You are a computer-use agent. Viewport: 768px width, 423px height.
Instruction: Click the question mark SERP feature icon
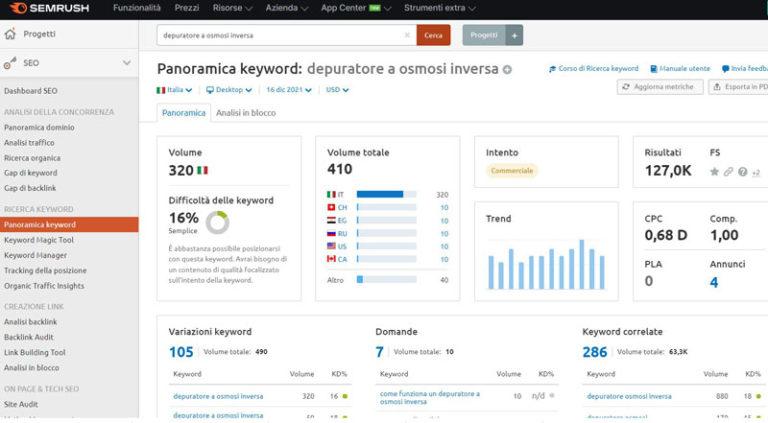pyautogui.click(x=743, y=171)
